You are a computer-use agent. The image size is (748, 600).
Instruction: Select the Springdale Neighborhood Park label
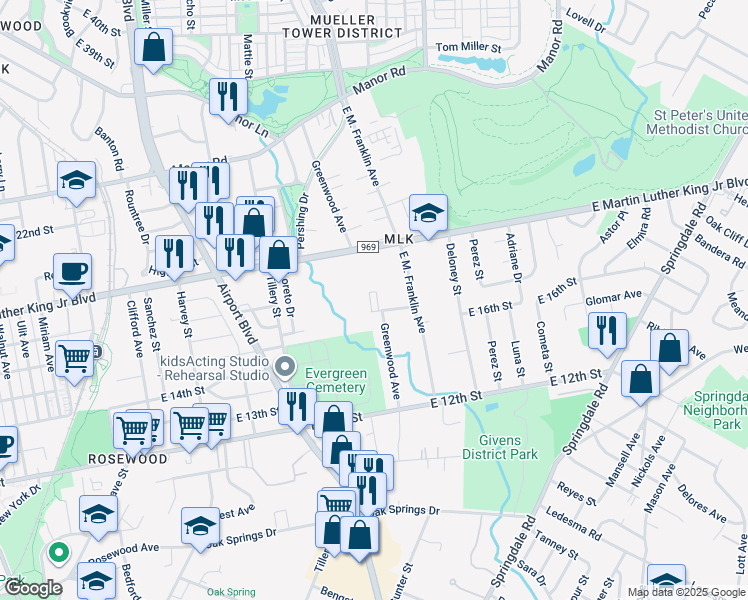(x=715, y=410)
